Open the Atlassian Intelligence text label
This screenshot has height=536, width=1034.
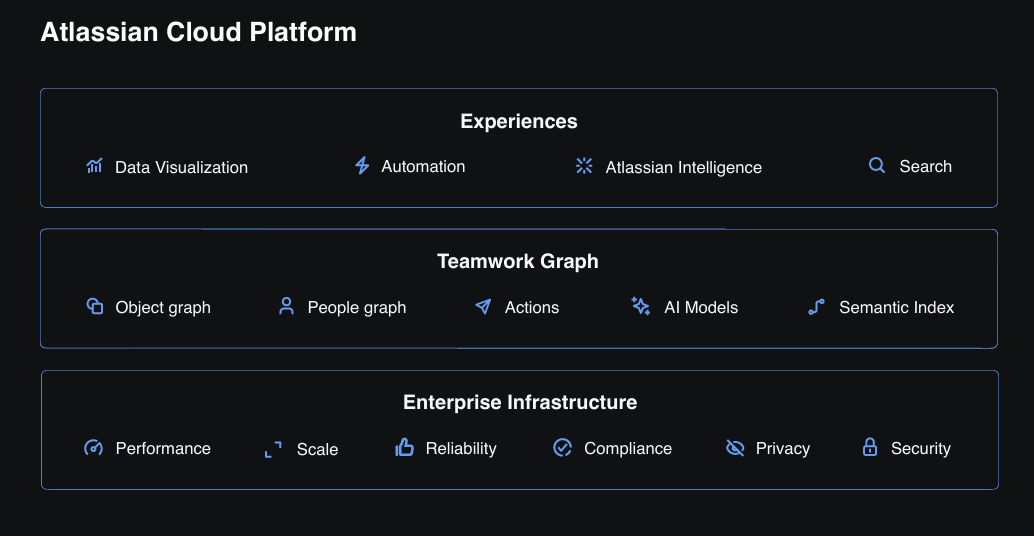683,168
